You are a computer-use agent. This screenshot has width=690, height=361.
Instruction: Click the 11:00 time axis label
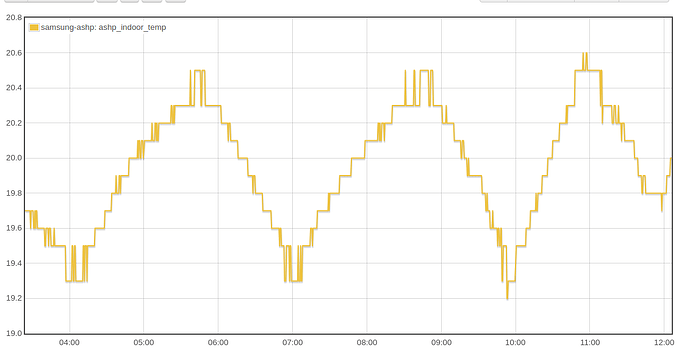590,343
